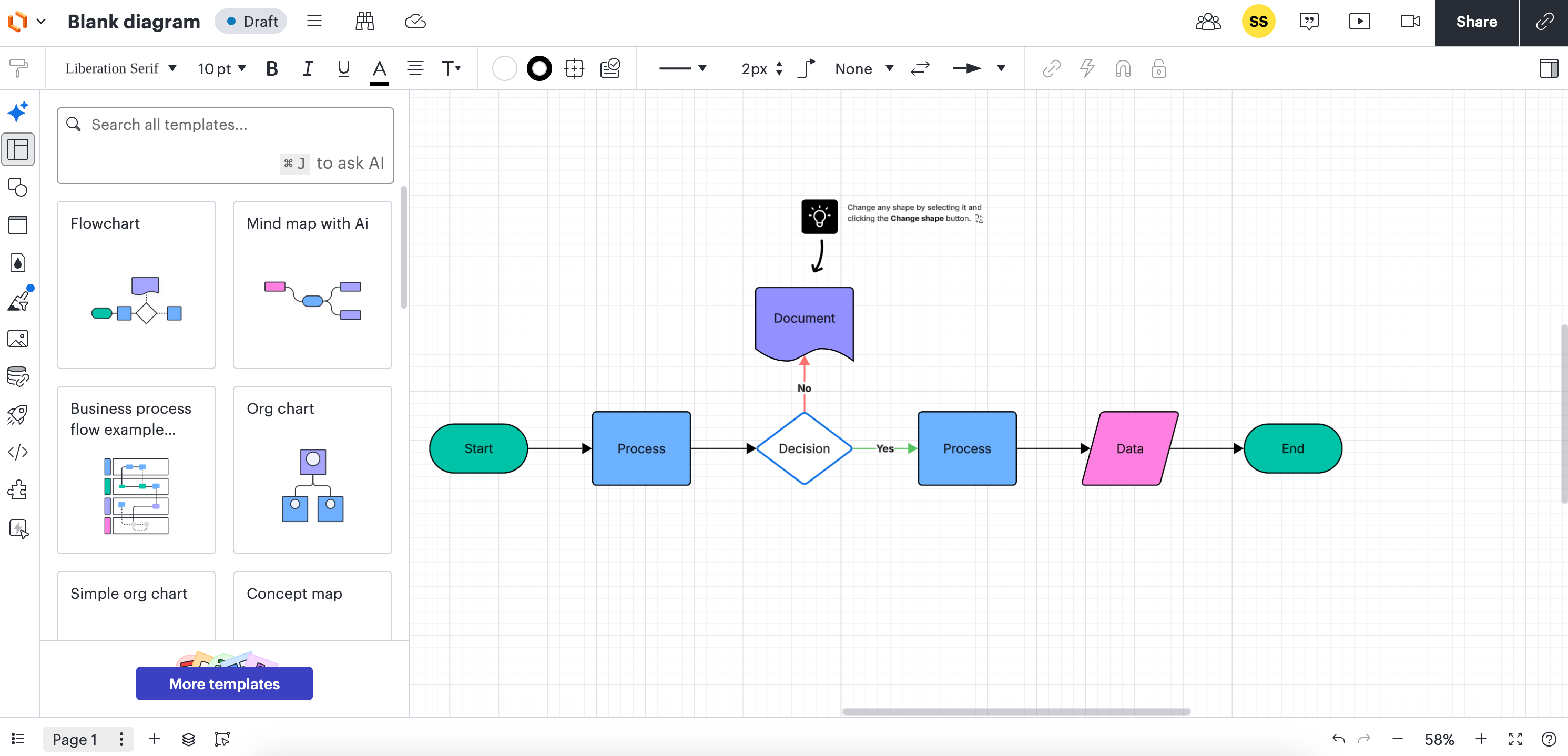This screenshot has width=1568, height=756.
Task: Open the Draft status dropdown
Action: tap(251, 22)
